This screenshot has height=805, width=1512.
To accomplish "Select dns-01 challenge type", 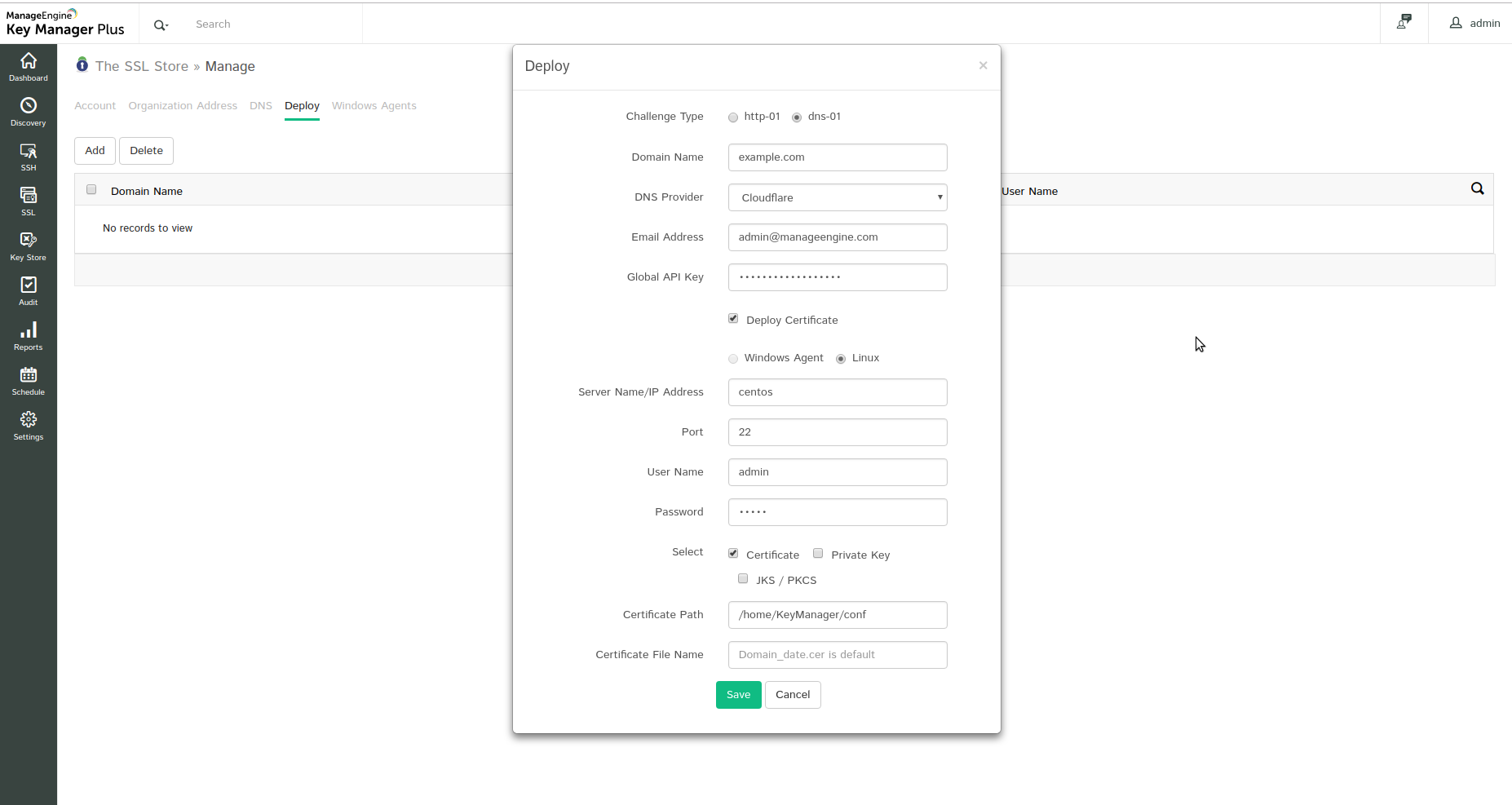I will (x=797, y=117).
